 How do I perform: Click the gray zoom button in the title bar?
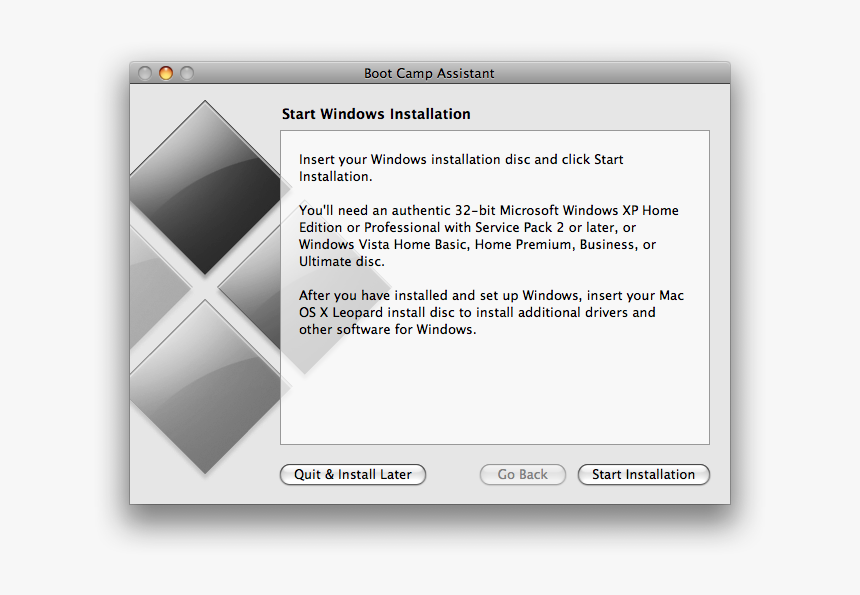click(187, 73)
